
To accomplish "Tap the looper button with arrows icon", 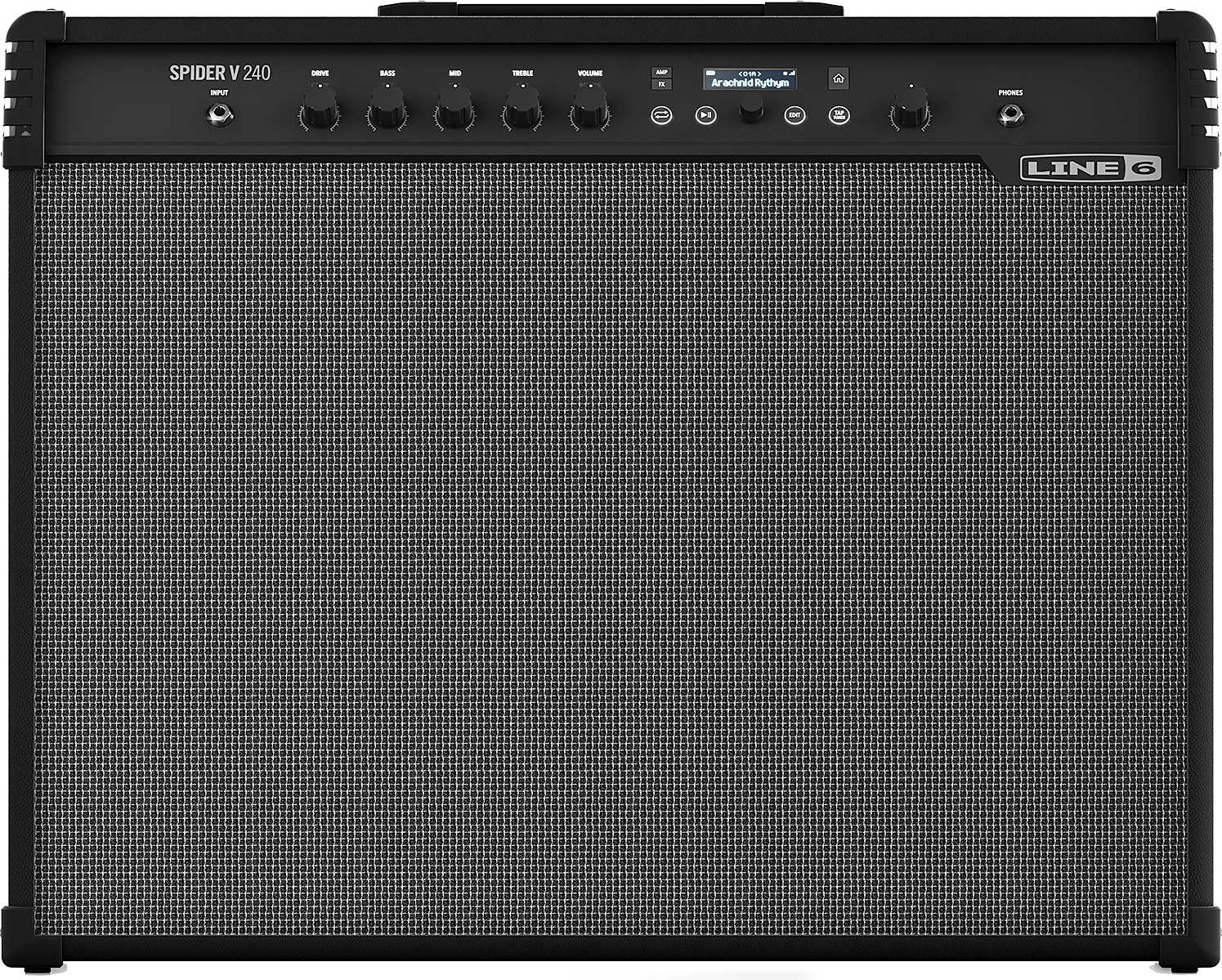I will click(661, 115).
